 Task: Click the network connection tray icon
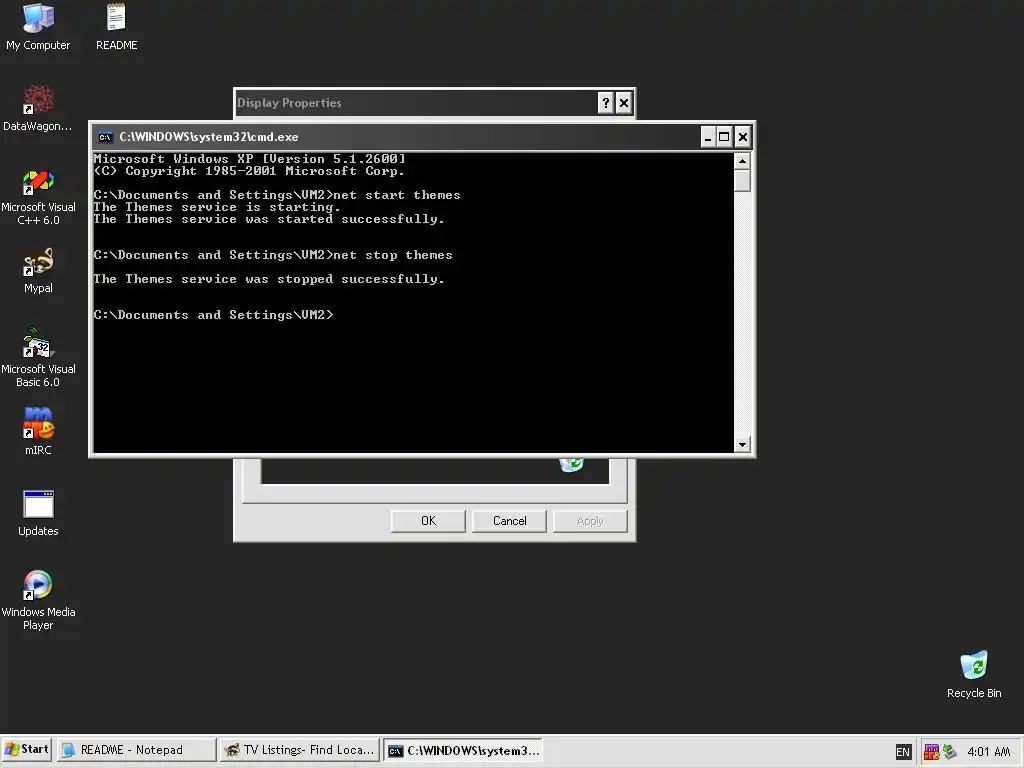[x=950, y=752]
